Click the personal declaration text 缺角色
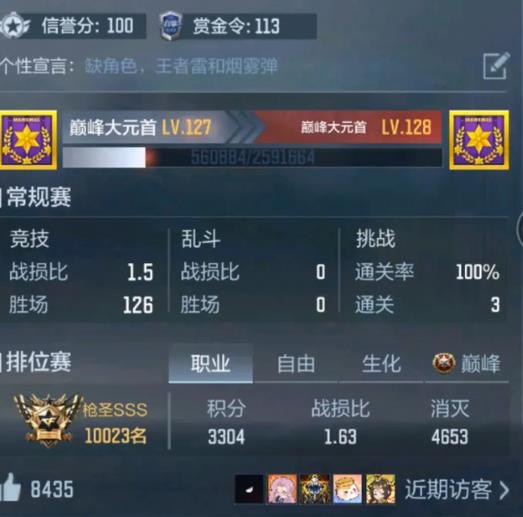 click(111, 66)
